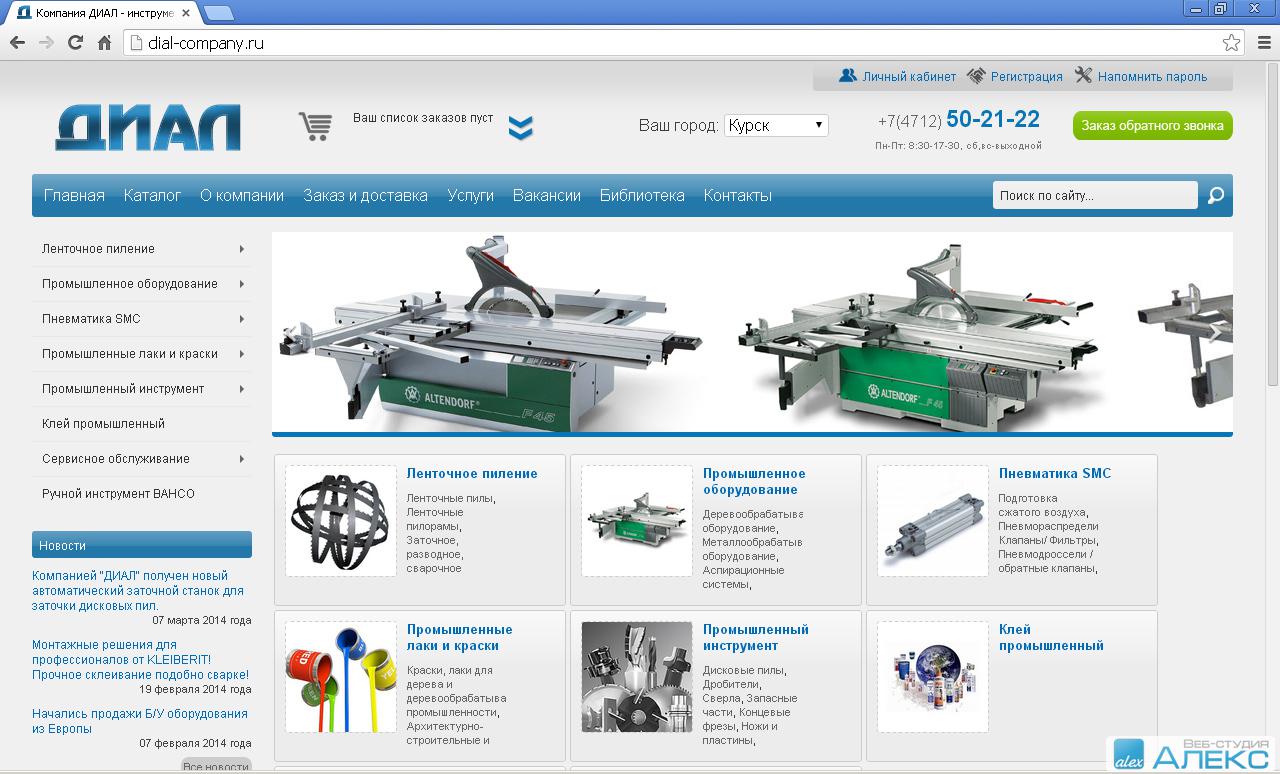
Task: Expand order list with double chevron
Action: [520, 128]
